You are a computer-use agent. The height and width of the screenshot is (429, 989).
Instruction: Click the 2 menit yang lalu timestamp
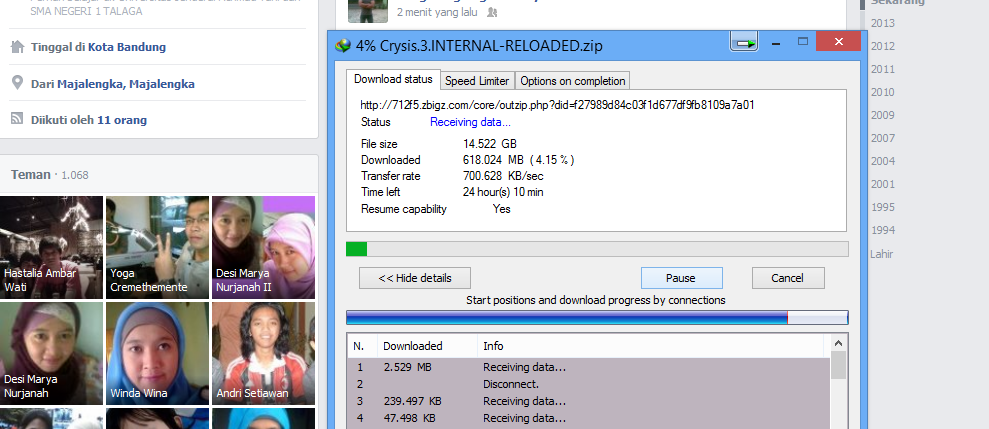coord(439,12)
